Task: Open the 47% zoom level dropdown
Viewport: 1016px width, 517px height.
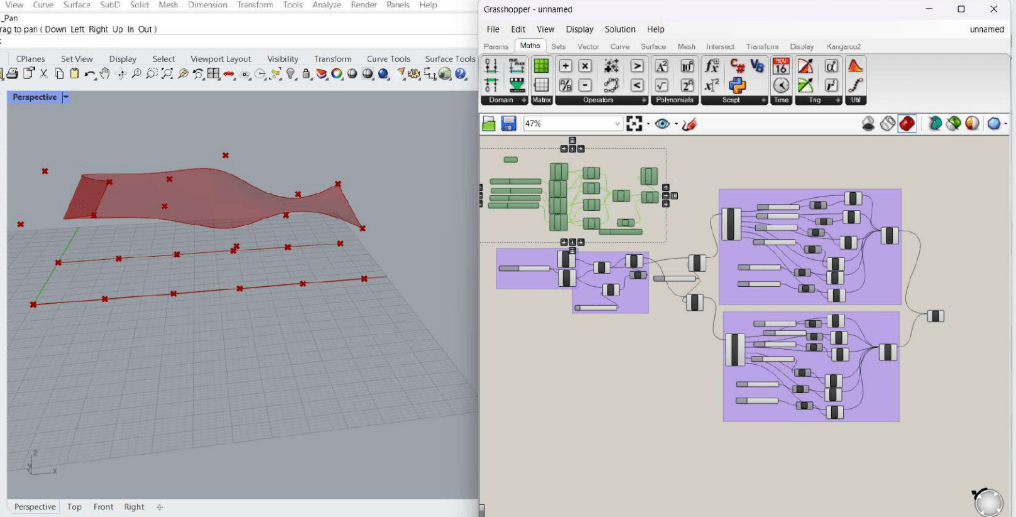Action: click(x=616, y=124)
